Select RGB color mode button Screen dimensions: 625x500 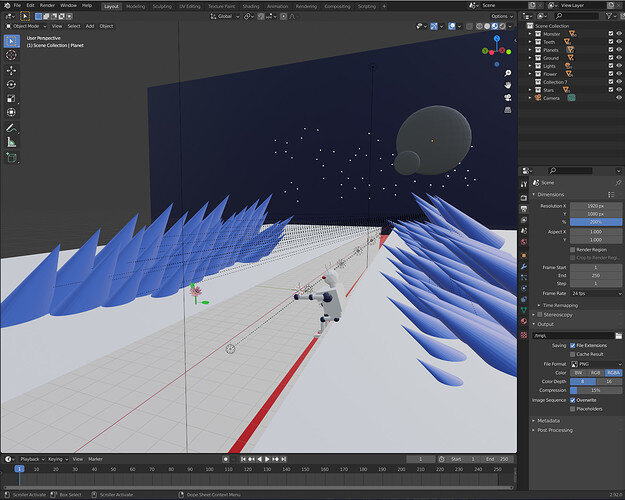click(596, 373)
